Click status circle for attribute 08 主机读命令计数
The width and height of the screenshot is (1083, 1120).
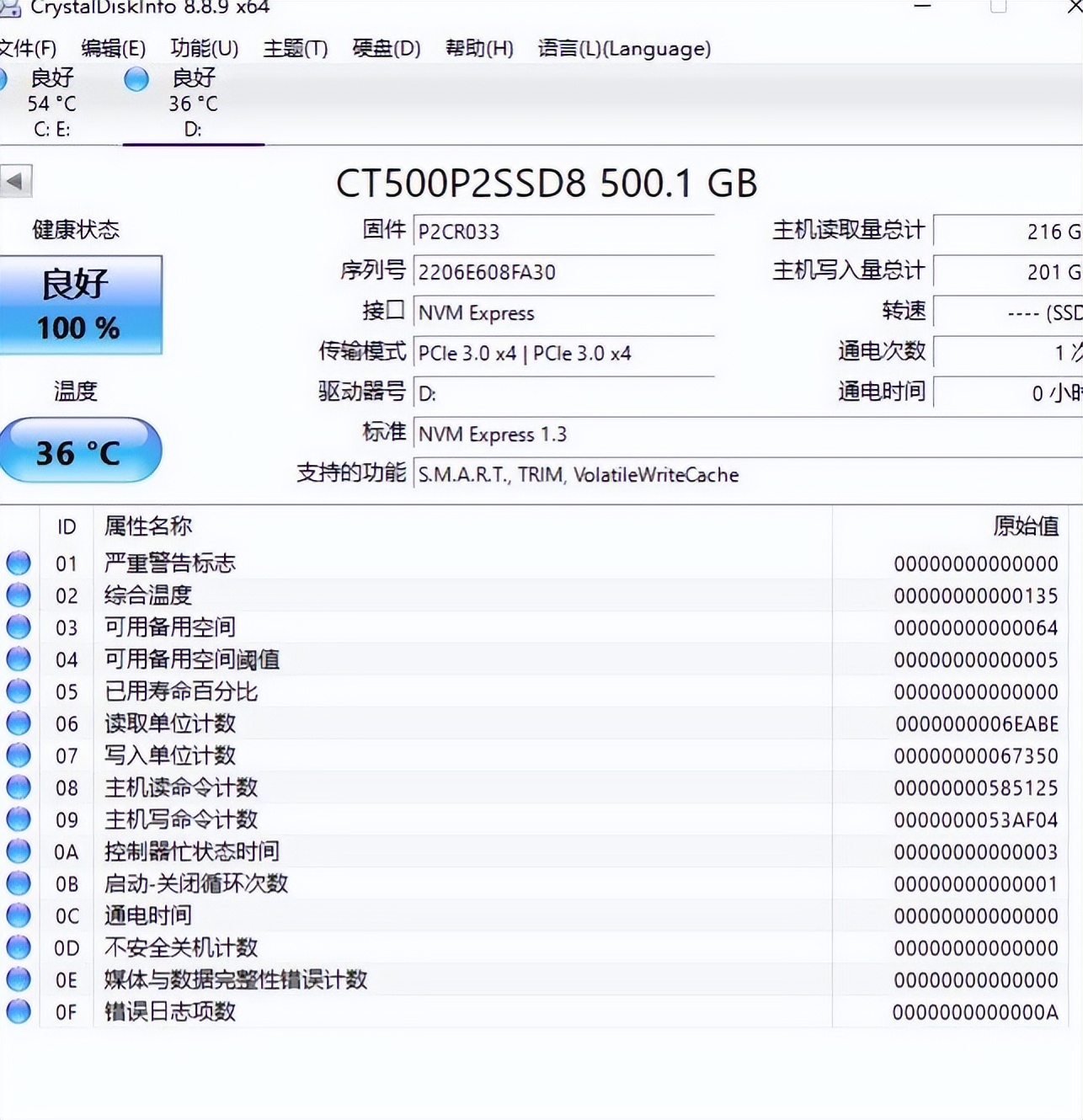19,787
